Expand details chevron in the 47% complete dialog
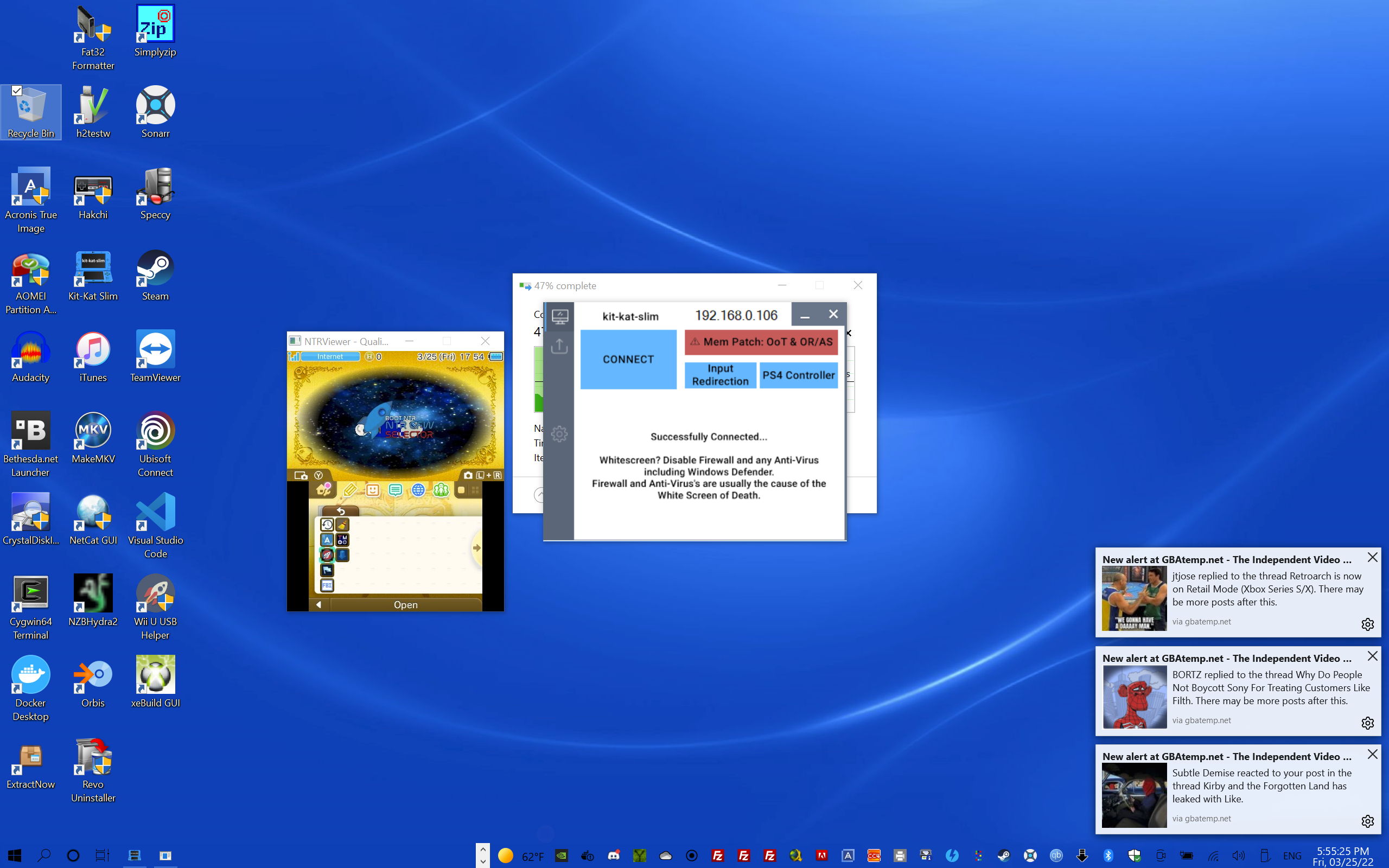Image resolution: width=1389 pixels, height=868 pixels. [x=539, y=495]
